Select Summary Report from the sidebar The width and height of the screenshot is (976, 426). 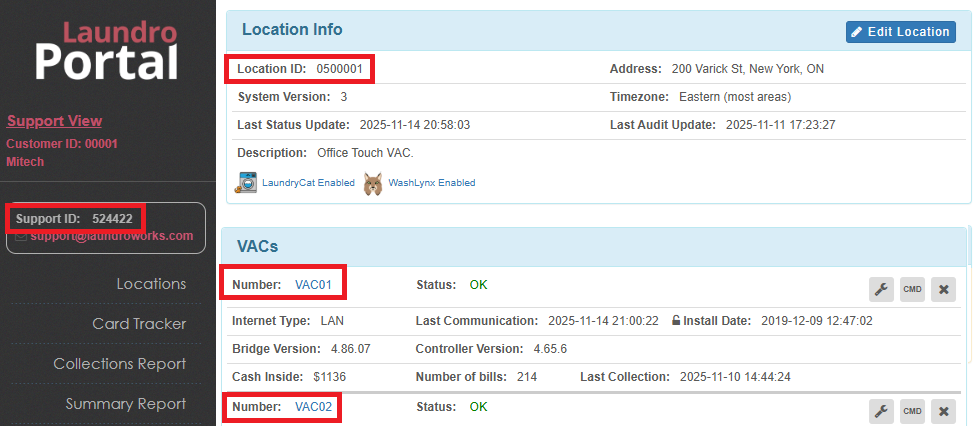tap(125, 404)
